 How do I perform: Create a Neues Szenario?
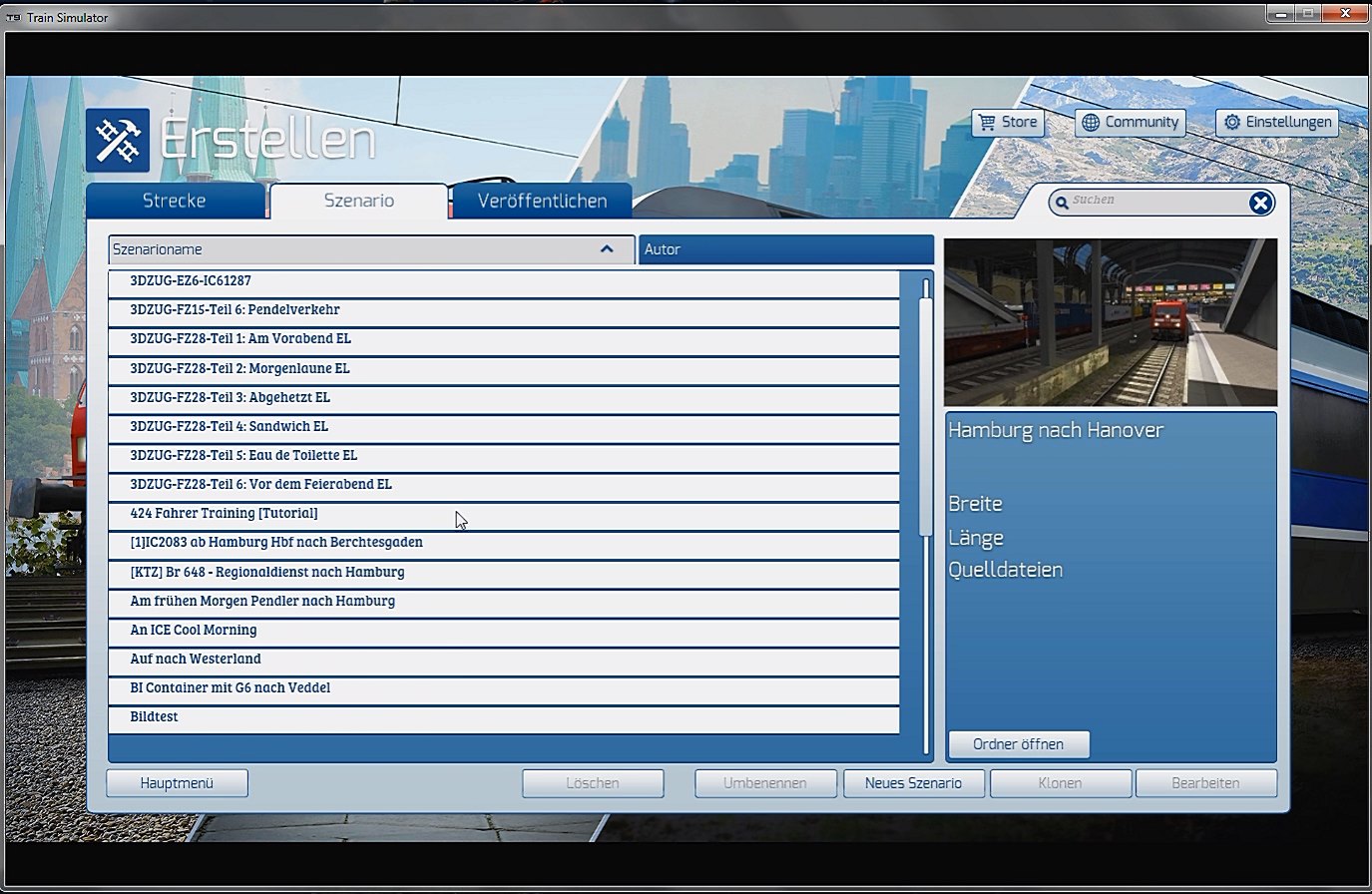[914, 783]
